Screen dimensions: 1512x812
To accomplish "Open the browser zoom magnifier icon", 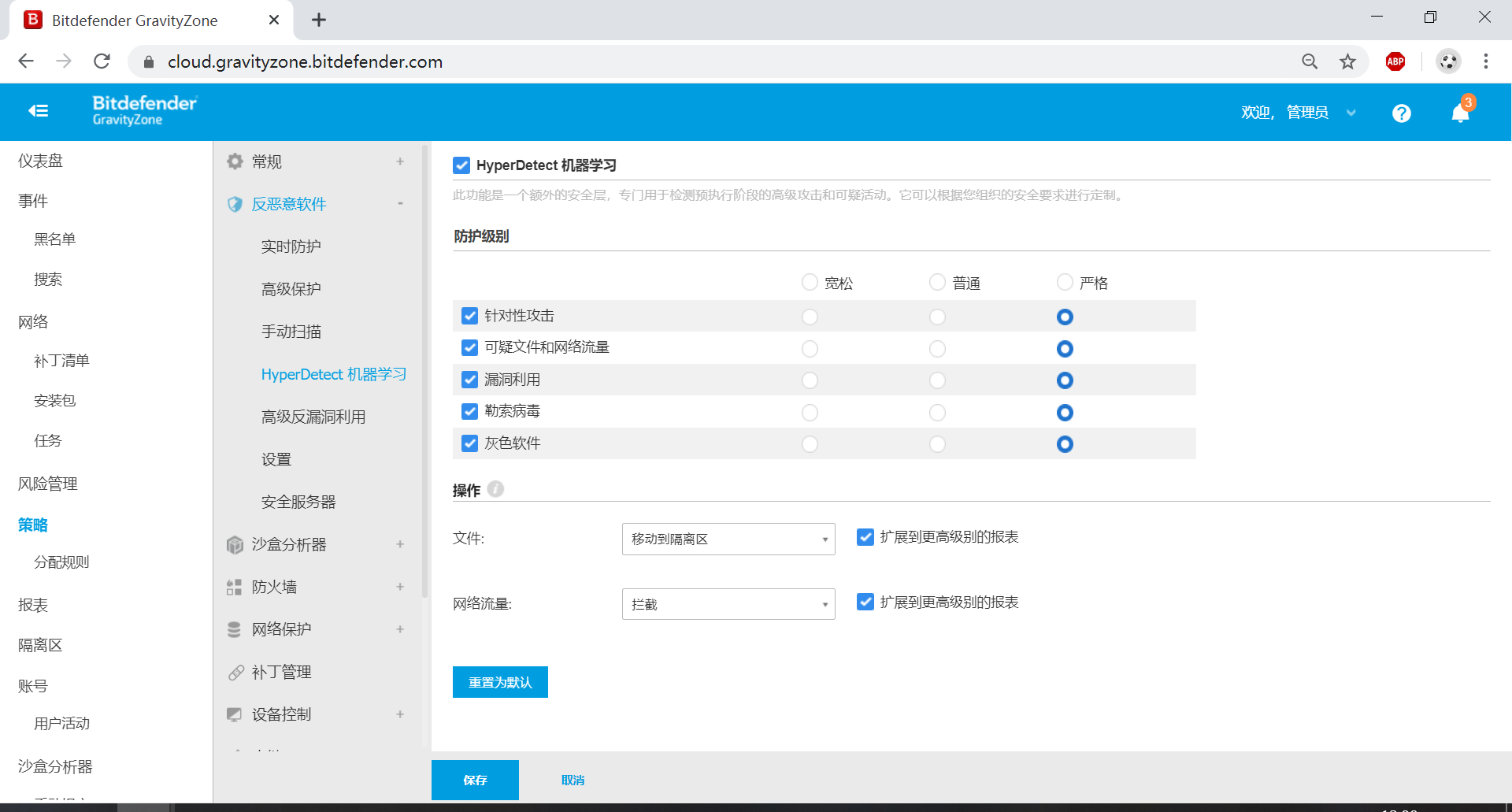I will click(x=1310, y=61).
